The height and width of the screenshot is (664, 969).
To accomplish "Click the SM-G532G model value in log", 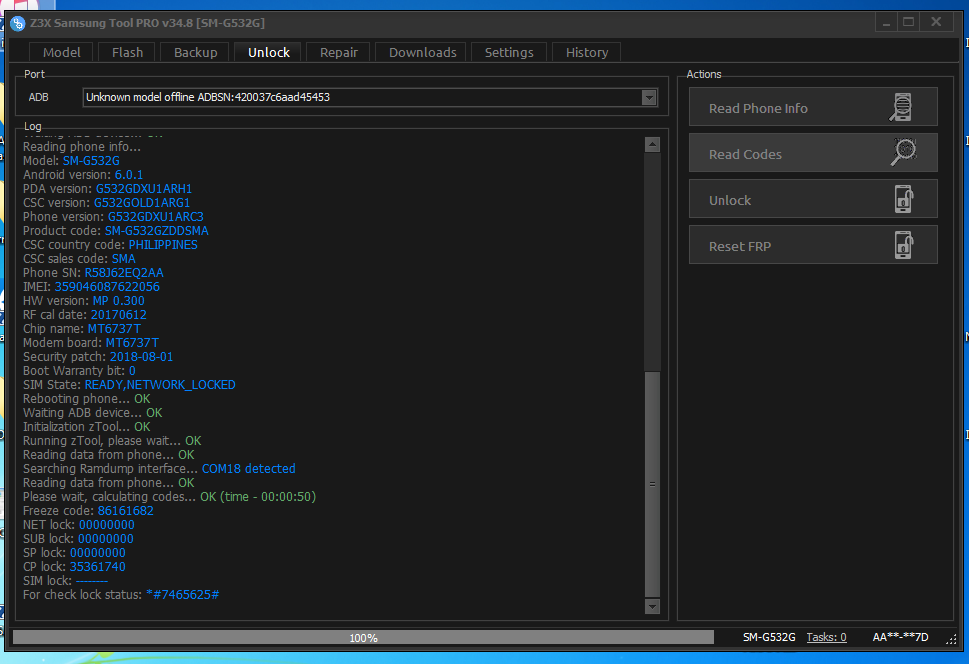I will coord(91,161).
